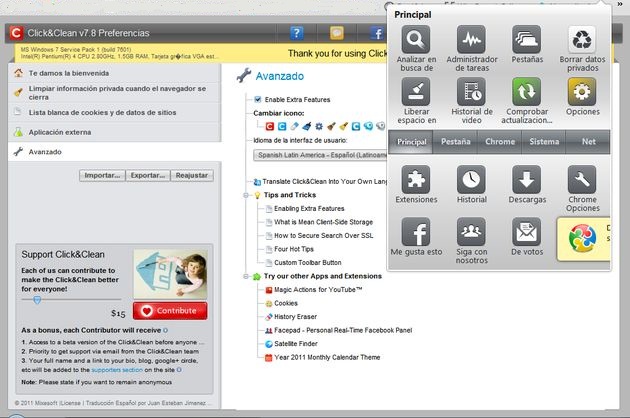Screen dimensions: 630x418
Task: Open the supporters section link
Action: [x=117, y=370]
